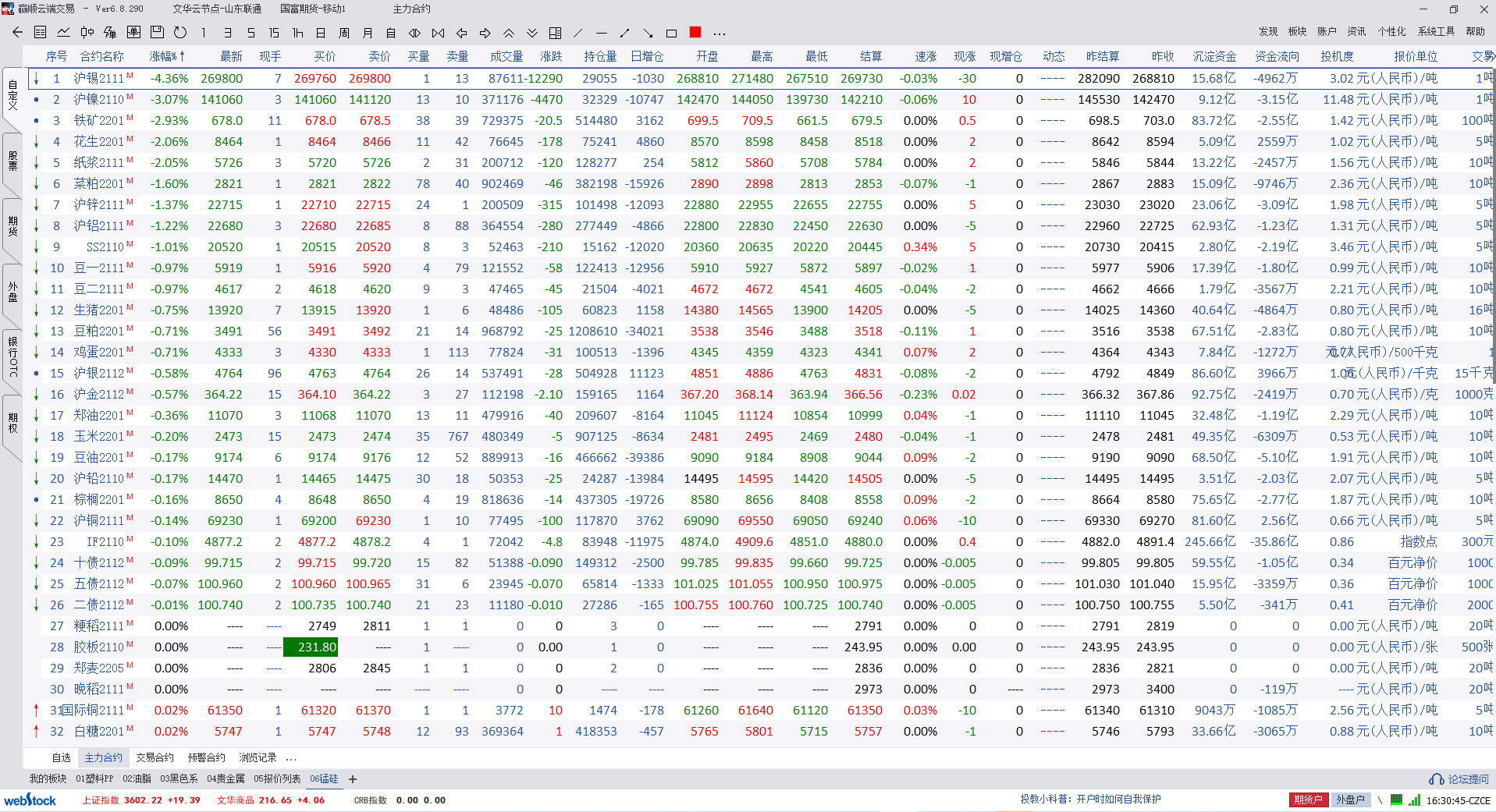Viewport: 1496px width, 812px height.
Task: Open the 板块 menu
Action: [1297, 31]
